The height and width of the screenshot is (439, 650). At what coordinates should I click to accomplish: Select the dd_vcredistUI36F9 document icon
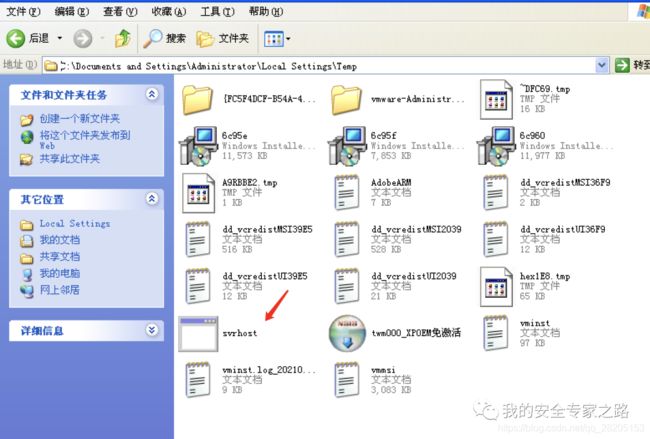click(496, 239)
